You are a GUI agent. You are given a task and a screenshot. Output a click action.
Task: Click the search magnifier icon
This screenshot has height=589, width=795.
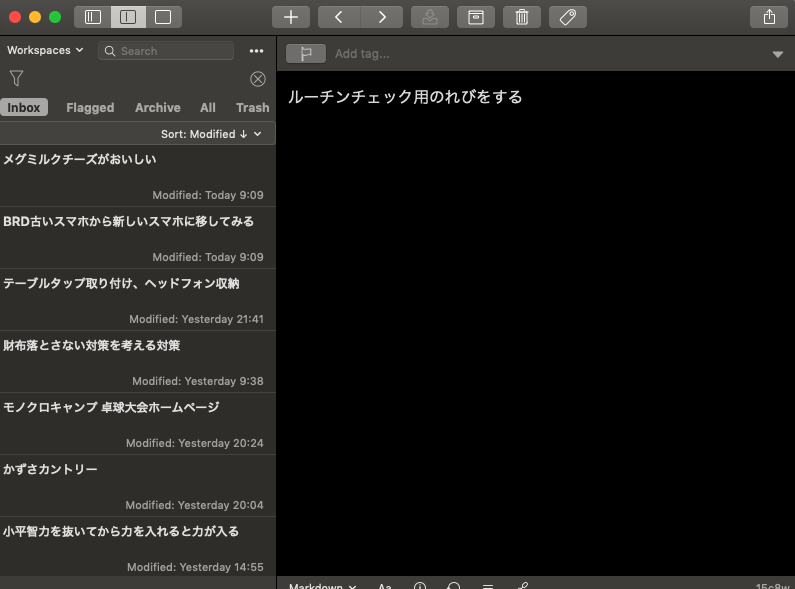pyautogui.click(x=110, y=51)
